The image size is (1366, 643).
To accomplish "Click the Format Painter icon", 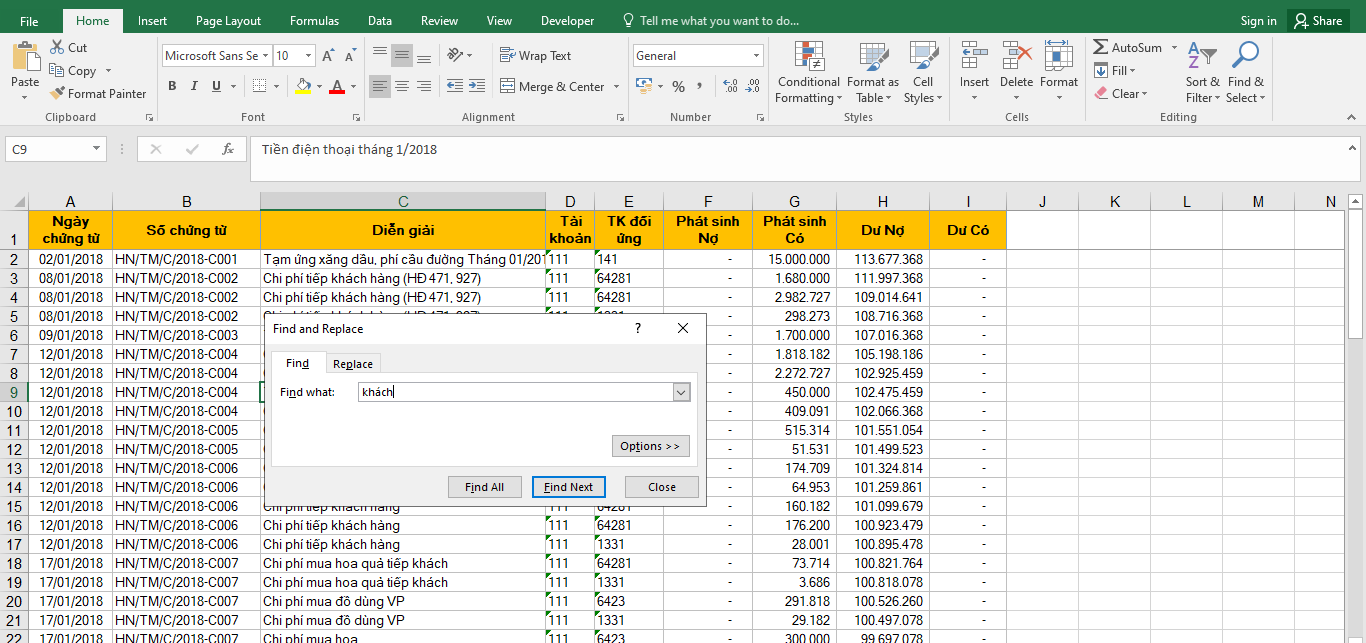I will pos(58,94).
